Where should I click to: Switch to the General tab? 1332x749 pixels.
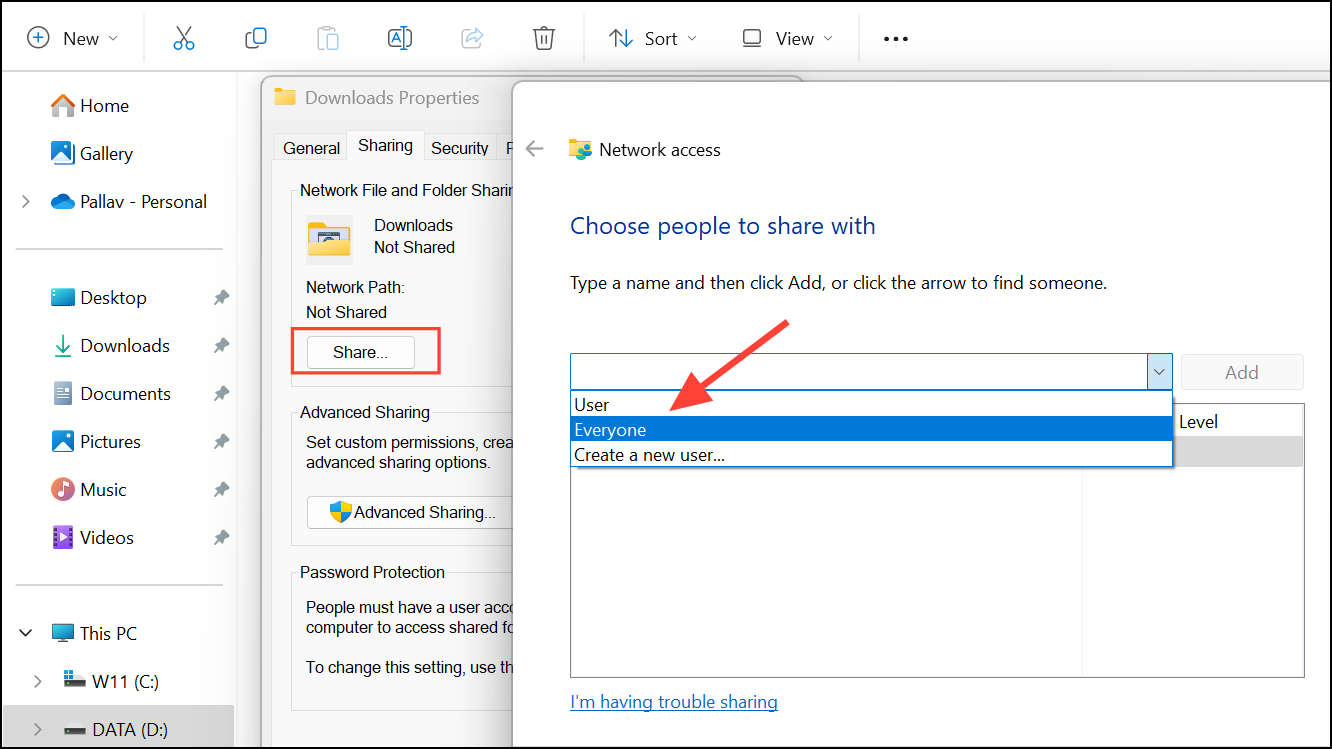pyautogui.click(x=310, y=147)
